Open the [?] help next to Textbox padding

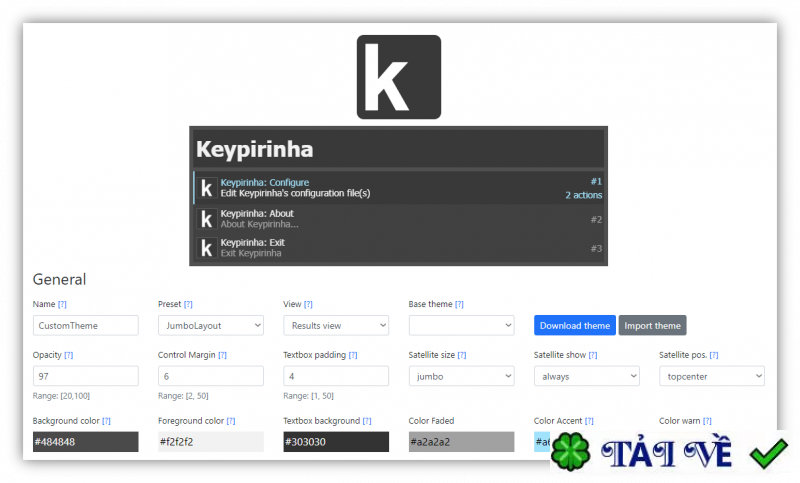pyautogui.click(x=353, y=355)
